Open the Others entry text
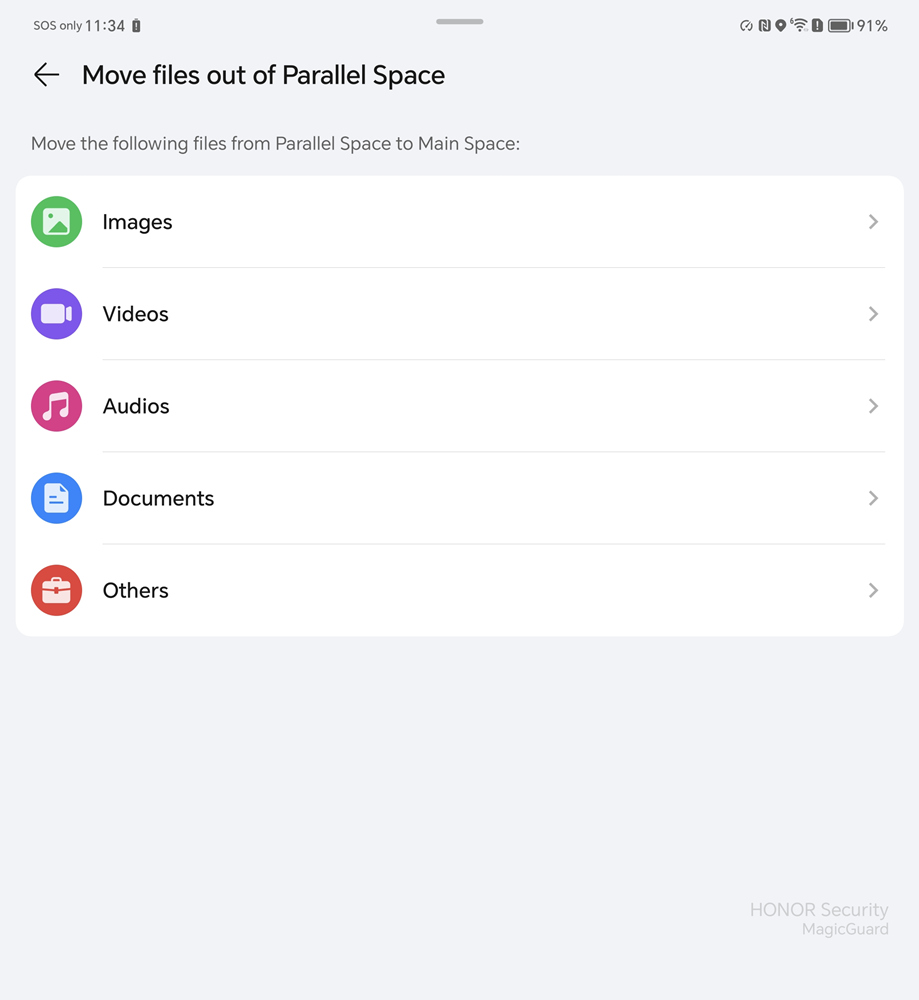The width and height of the screenshot is (919, 1000). 135,590
